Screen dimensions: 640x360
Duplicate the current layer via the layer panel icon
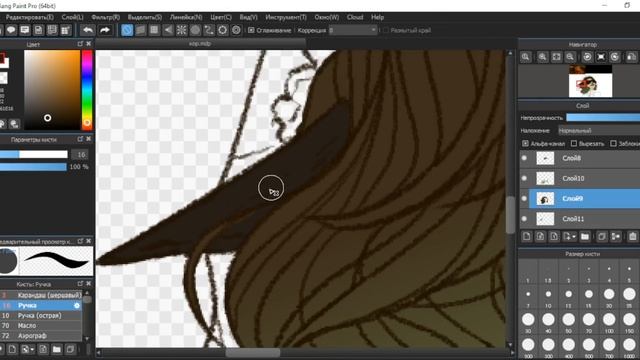pyautogui.click(x=602, y=236)
